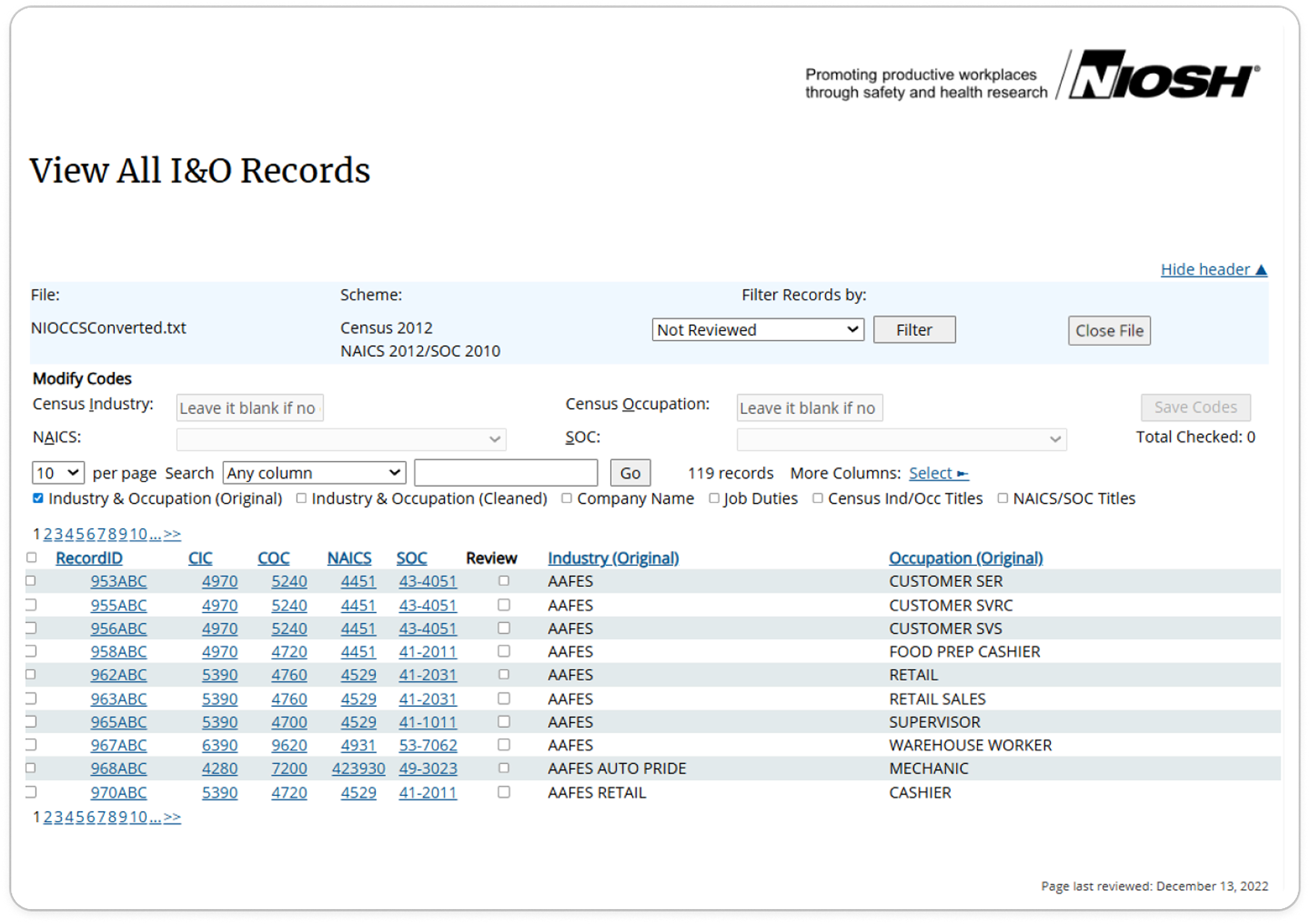
Task: Click the search text box
Action: click(506, 473)
